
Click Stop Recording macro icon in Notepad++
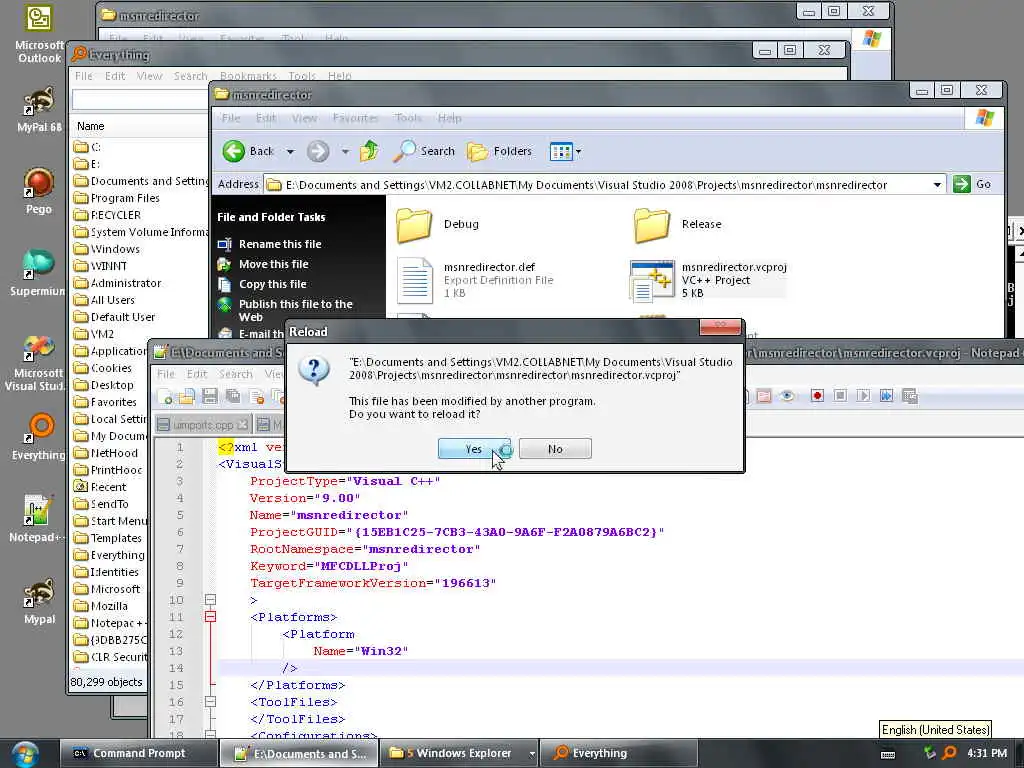pos(840,396)
